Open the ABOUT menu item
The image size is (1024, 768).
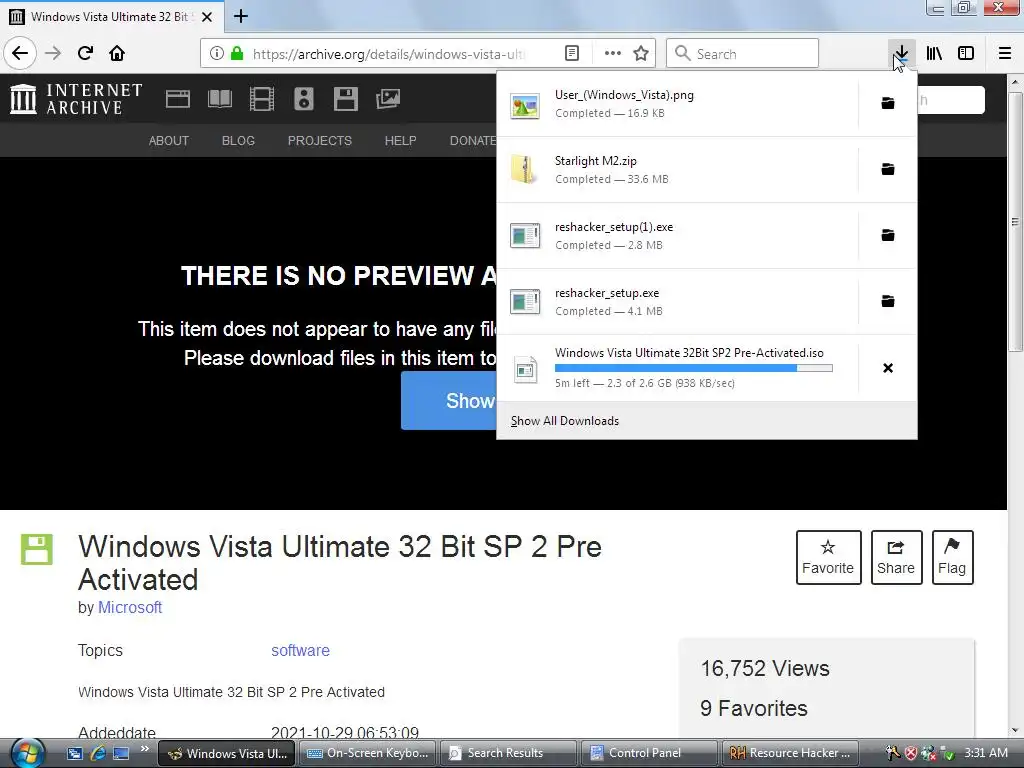click(x=168, y=140)
